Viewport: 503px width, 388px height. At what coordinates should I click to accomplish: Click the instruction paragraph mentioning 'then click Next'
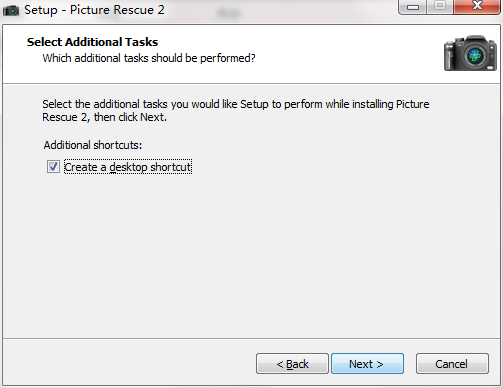point(236,111)
